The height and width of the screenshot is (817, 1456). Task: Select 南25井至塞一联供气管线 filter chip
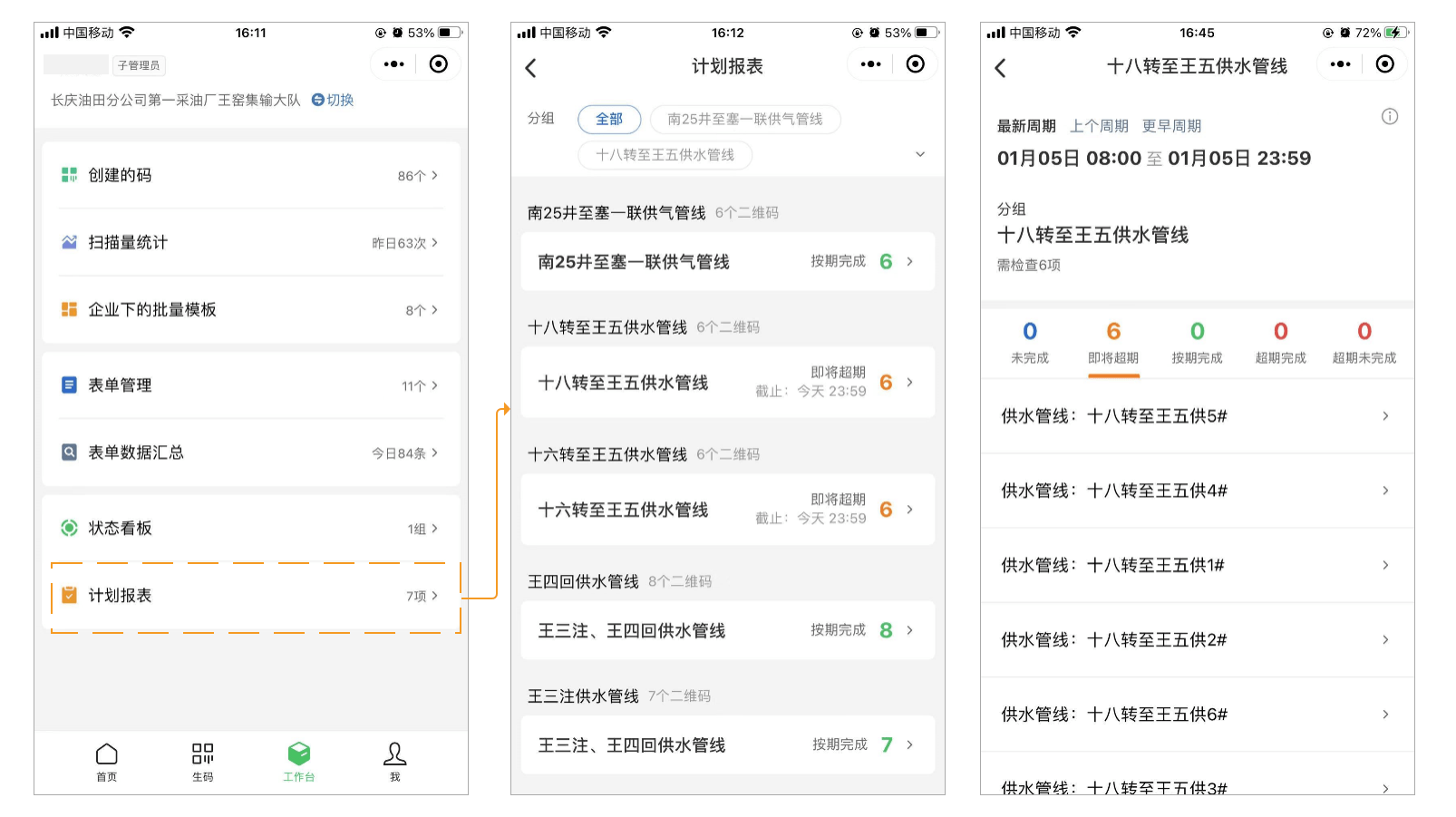745,119
